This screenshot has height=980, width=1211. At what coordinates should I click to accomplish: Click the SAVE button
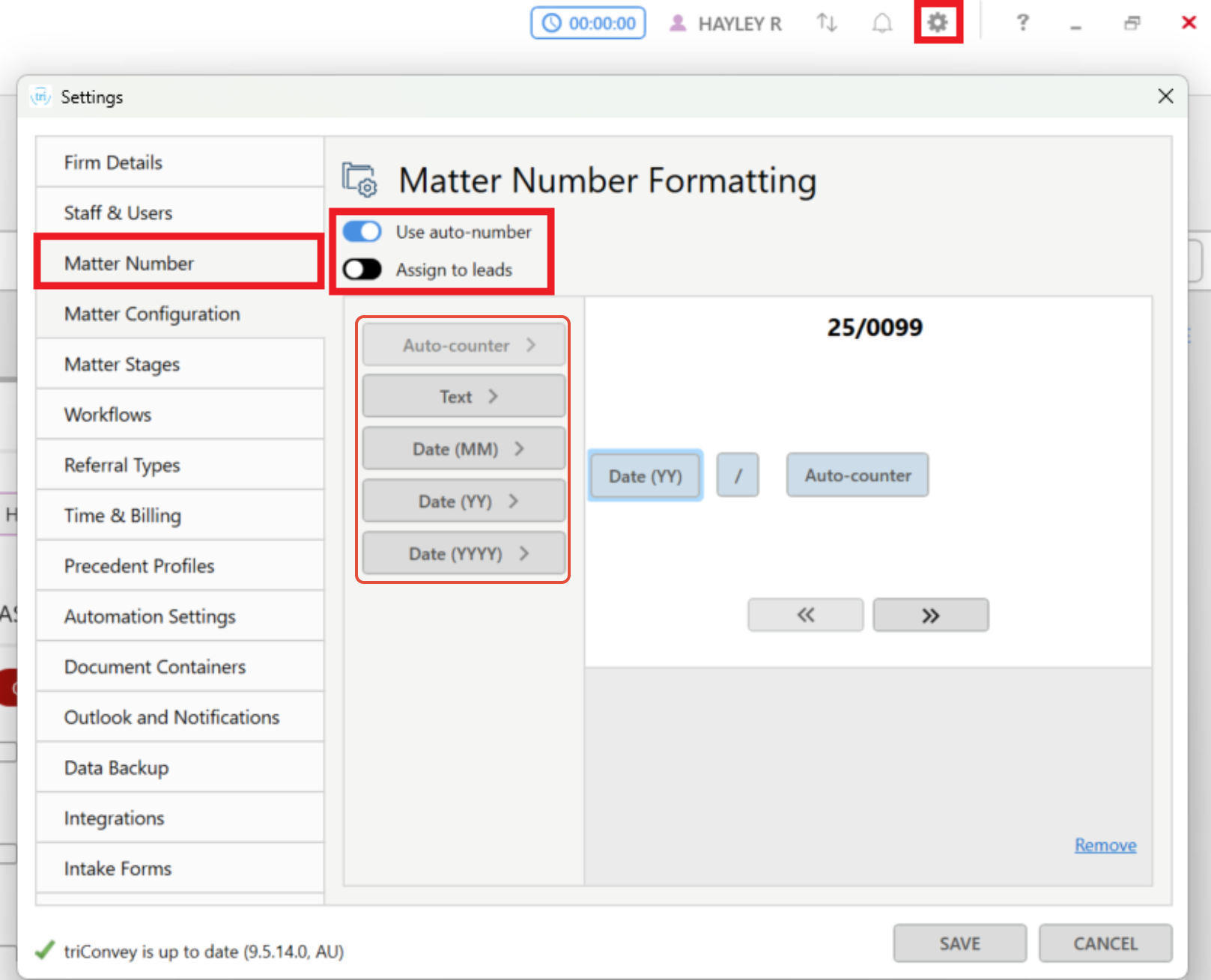click(x=959, y=943)
